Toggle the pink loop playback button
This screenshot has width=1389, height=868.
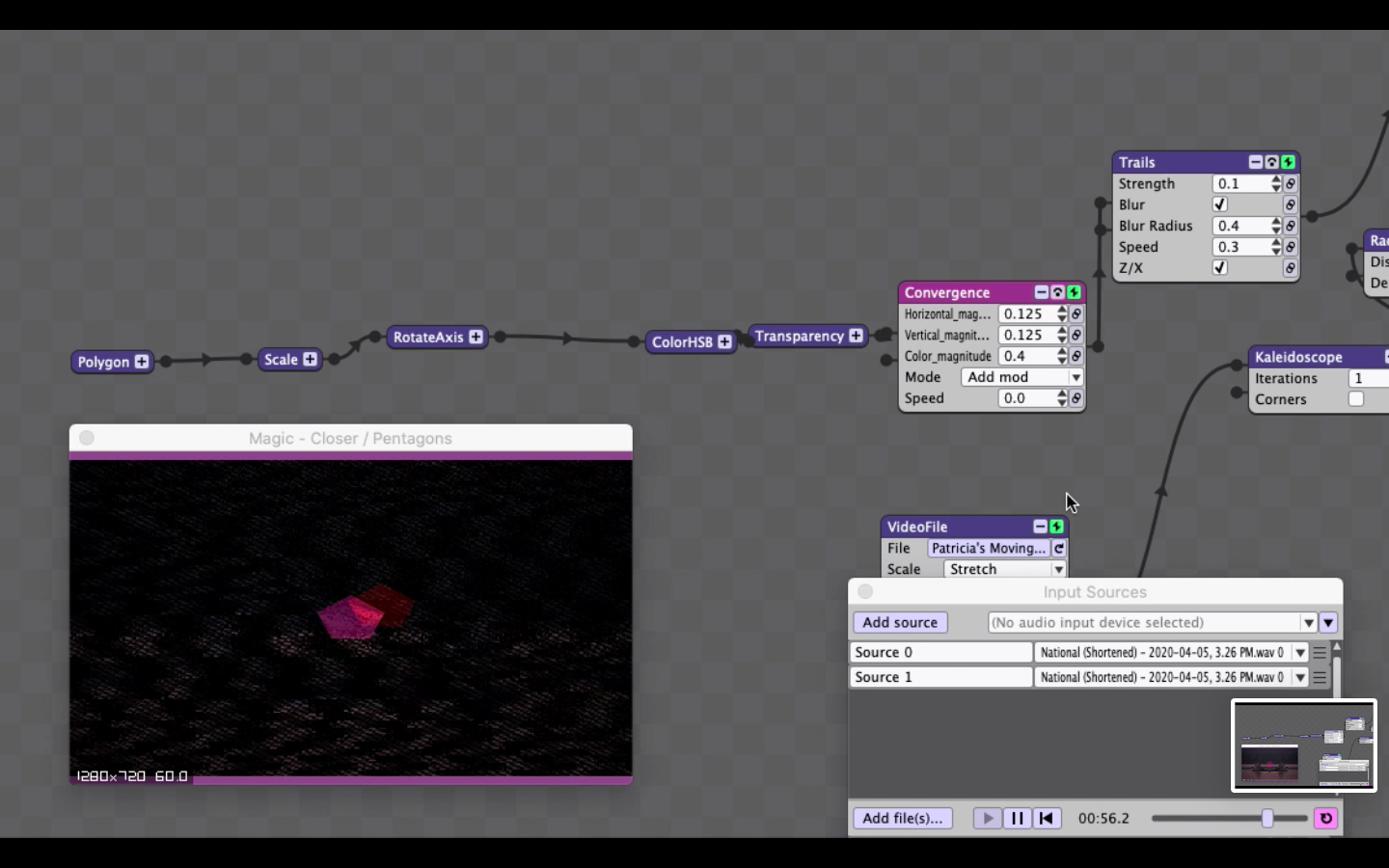[x=1326, y=818]
